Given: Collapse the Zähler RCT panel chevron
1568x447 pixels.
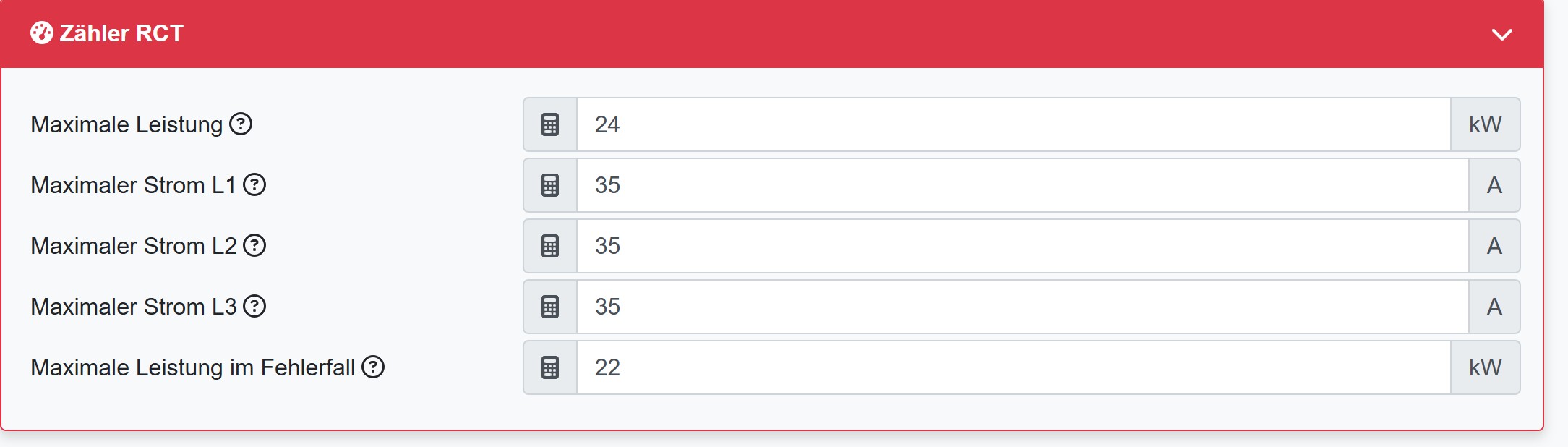Looking at the screenshot, I should (1501, 35).
